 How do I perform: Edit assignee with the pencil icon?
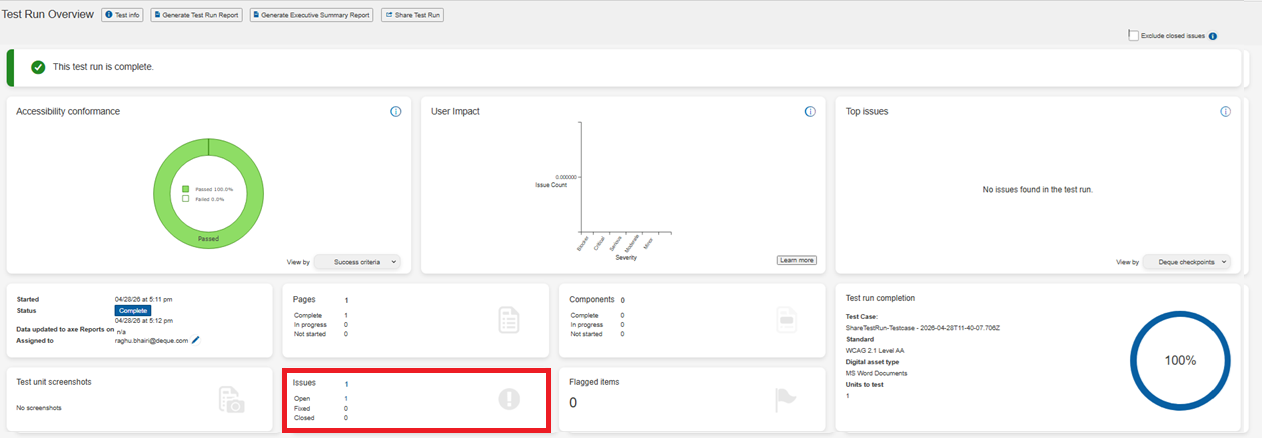(x=196, y=340)
